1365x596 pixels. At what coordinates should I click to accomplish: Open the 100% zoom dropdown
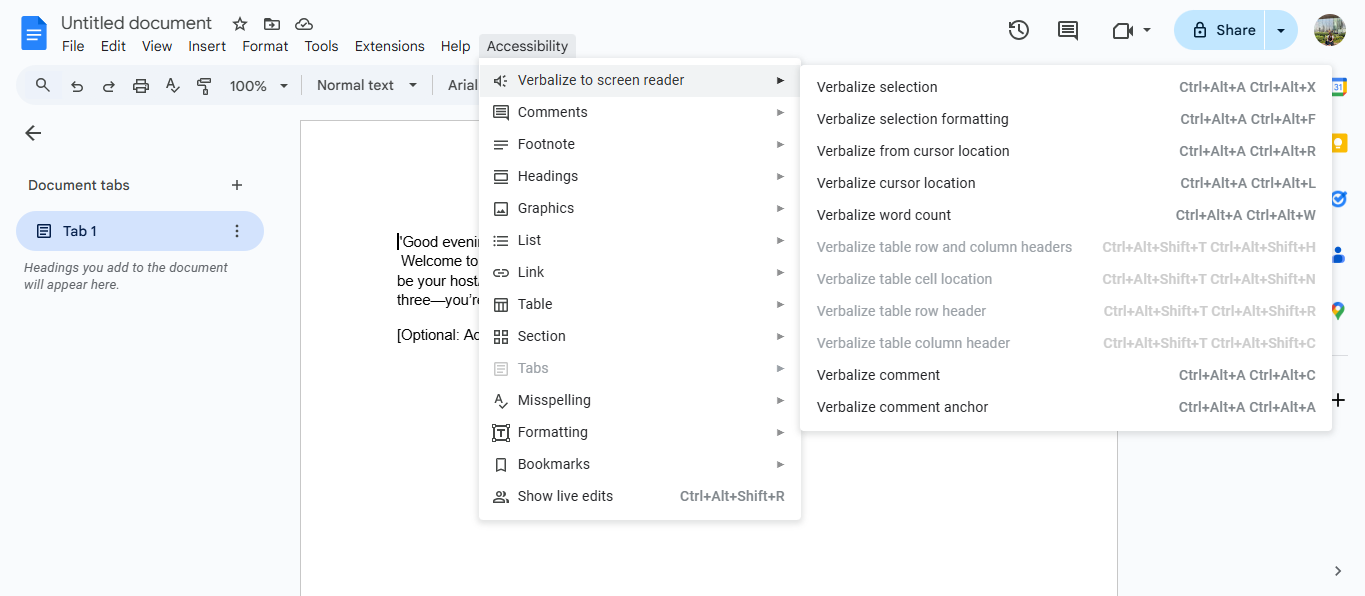tap(258, 86)
